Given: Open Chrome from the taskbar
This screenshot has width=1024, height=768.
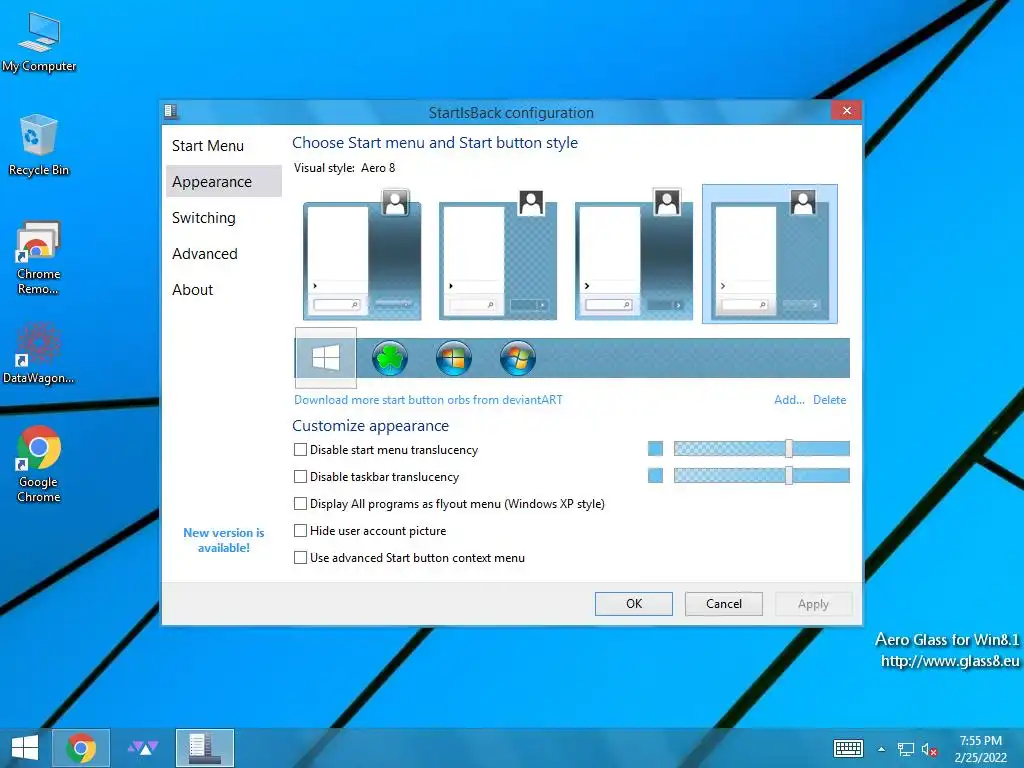Looking at the screenshot, I should [81, 748].
